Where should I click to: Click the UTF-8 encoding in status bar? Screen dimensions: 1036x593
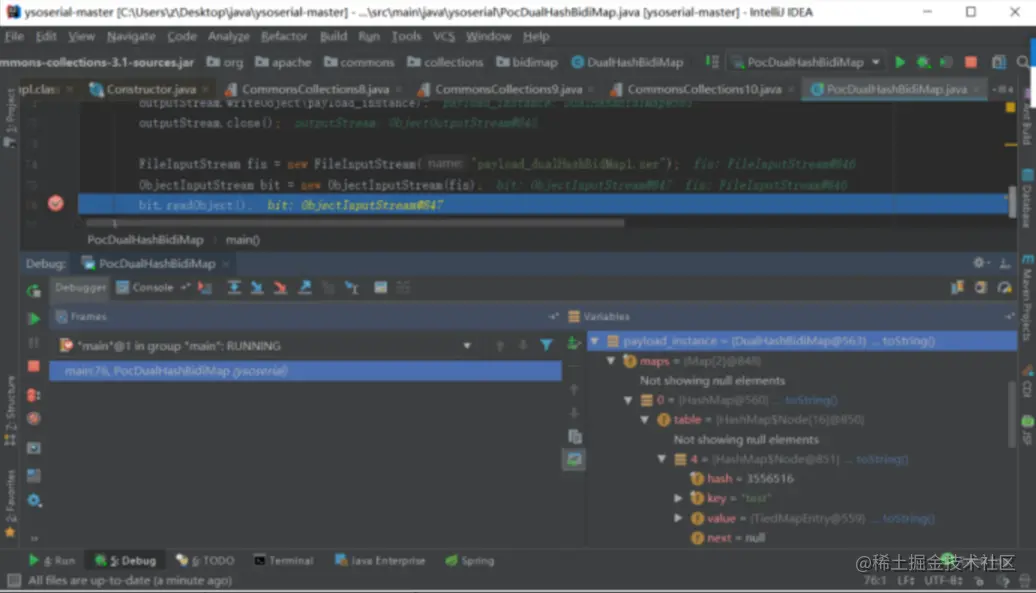pos(943,580)
